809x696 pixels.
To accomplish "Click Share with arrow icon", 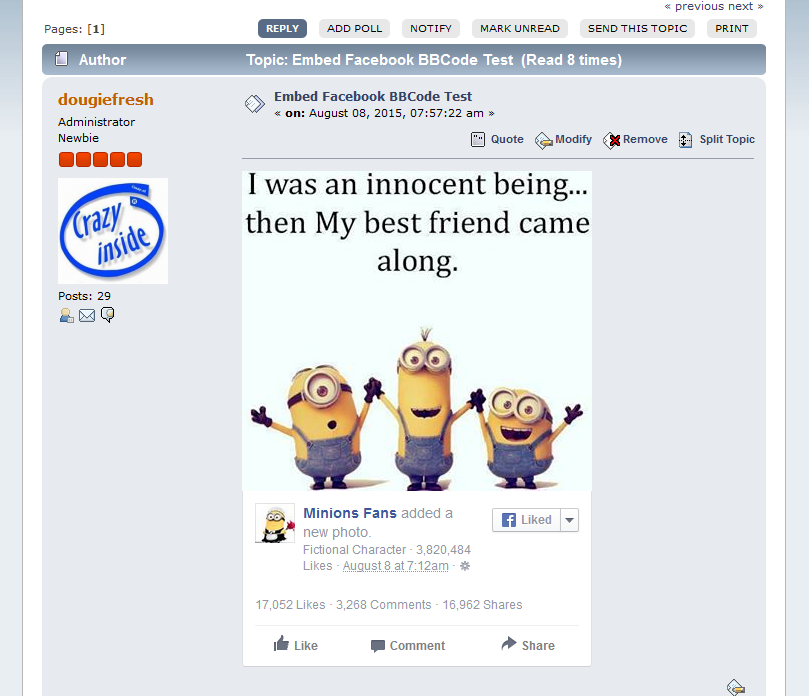I will tap(528, 644).
